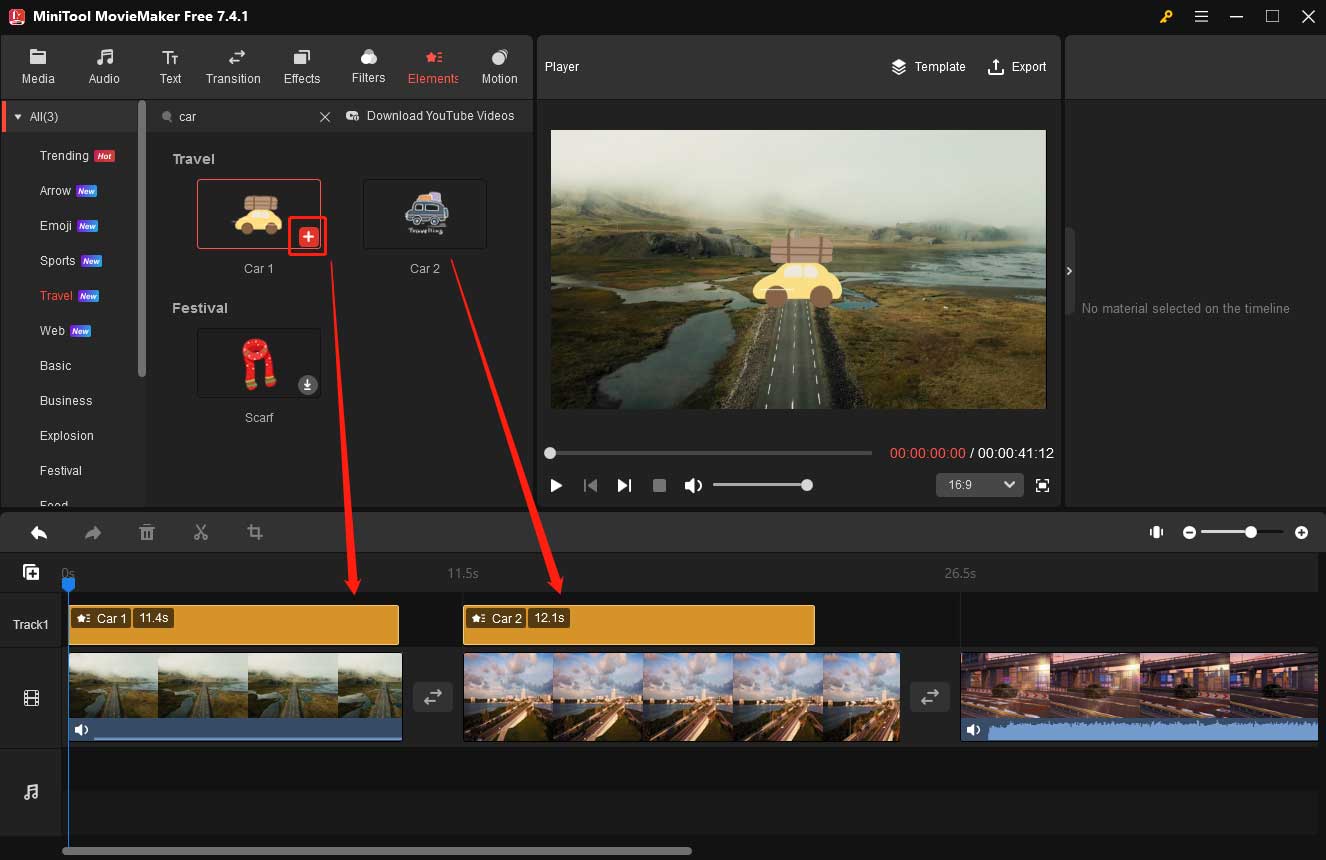The width and height of the screenshot is (1326, 860).
Task: Zoom out the timeline
Action: (1189, 533)
